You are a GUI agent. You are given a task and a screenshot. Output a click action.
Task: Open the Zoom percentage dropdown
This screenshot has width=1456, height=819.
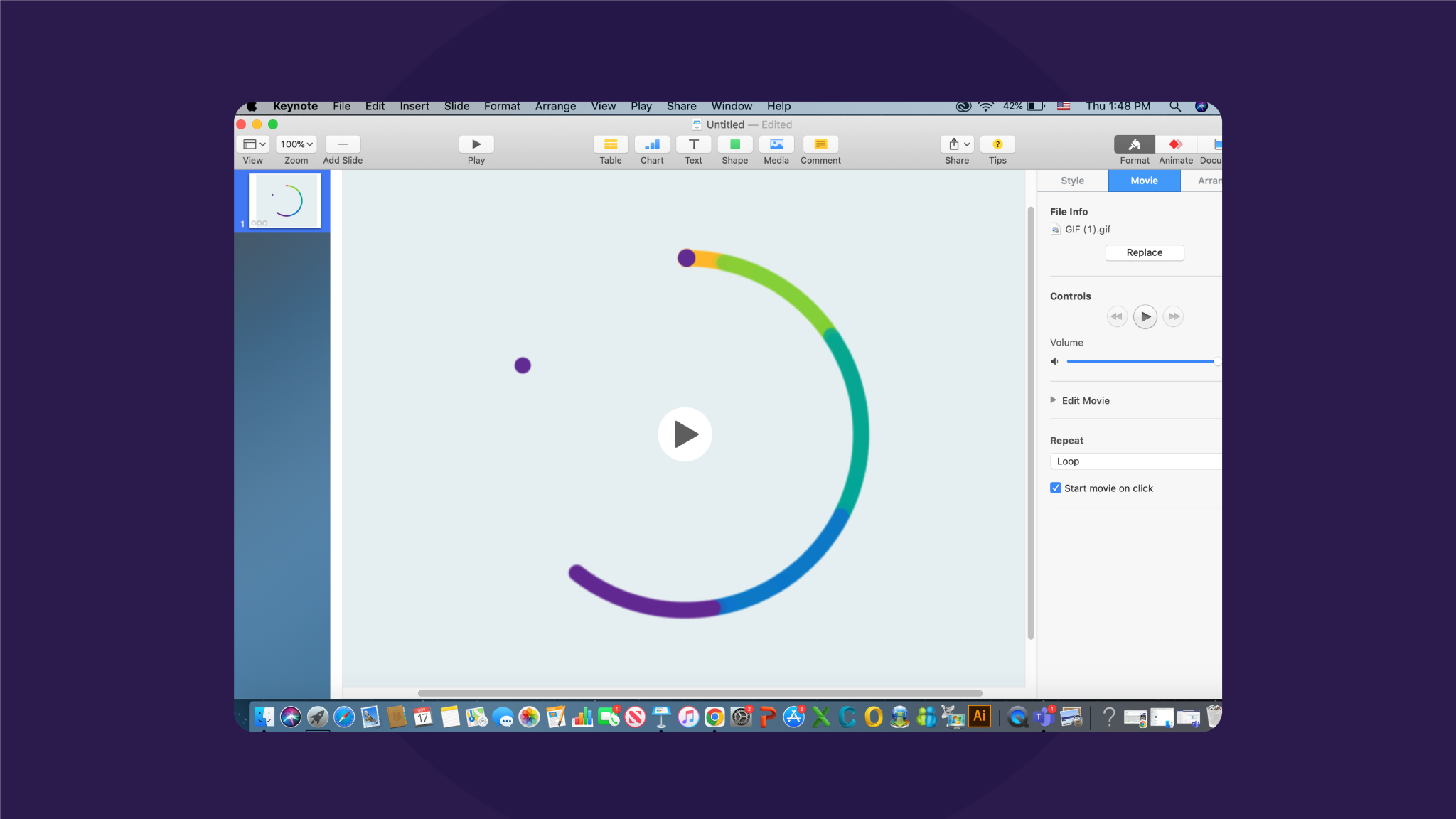296,144
